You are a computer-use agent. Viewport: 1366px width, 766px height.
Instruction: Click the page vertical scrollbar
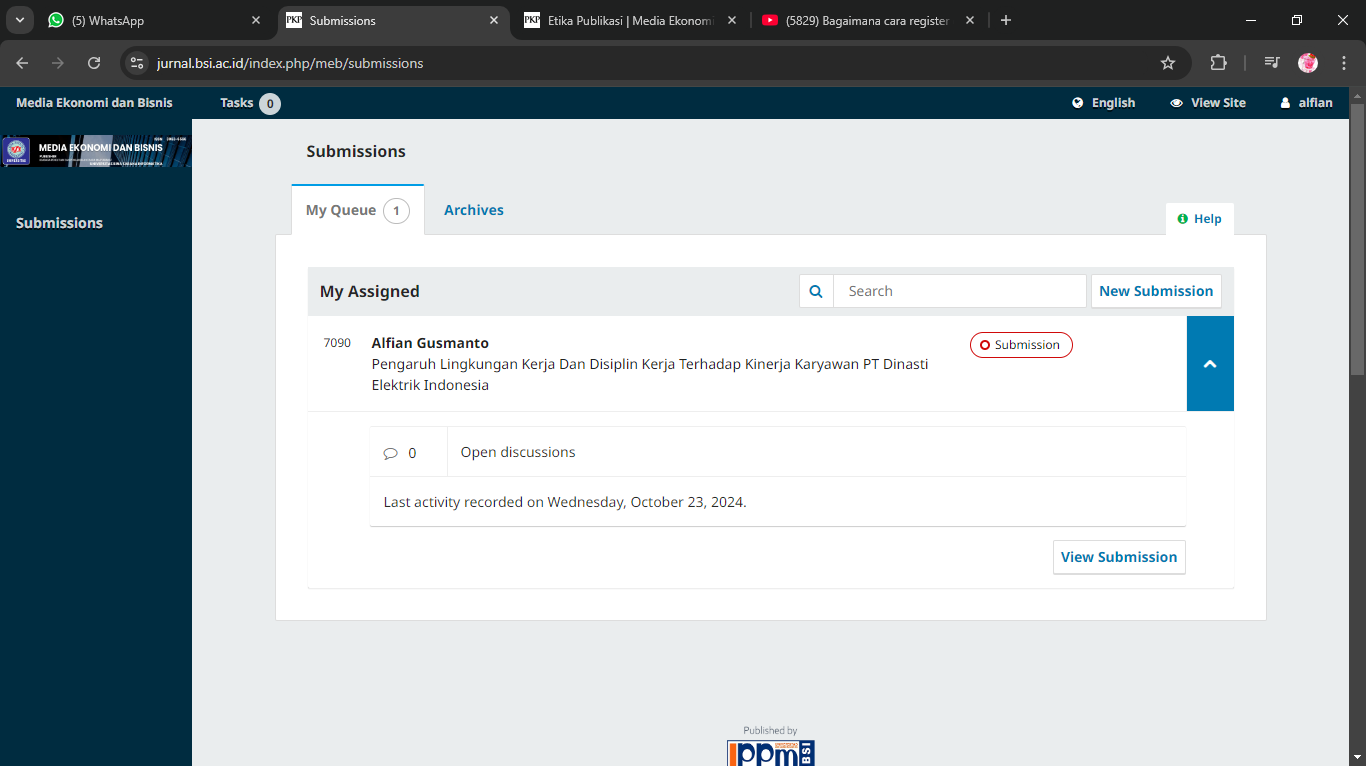(x=1358, y=240)
